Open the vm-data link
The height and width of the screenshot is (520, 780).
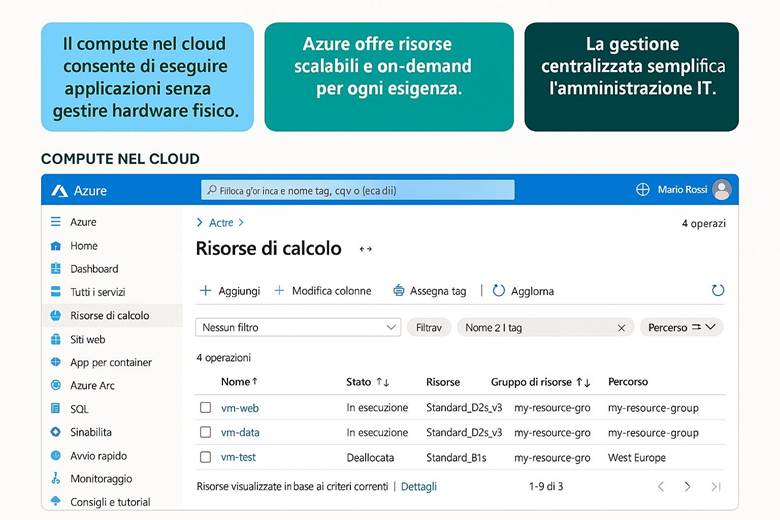[x=240, y=432]
